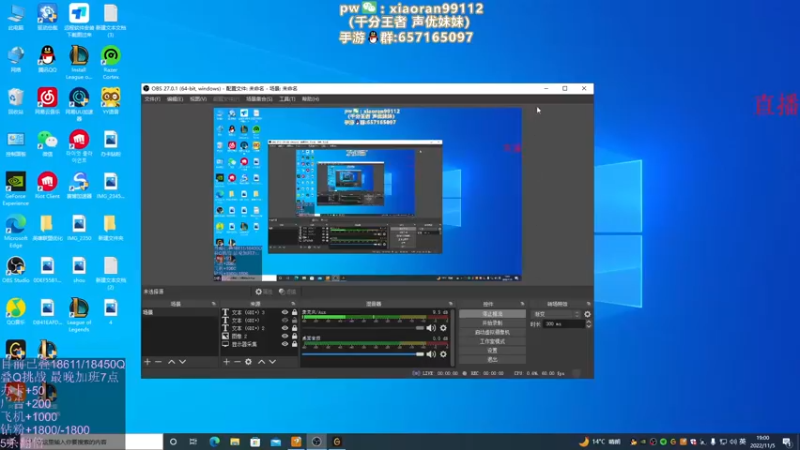Toggle visibility of 文本 (GDI+) source
The height and width of the screenshot is (450, 800).
(x=285, y=320)
